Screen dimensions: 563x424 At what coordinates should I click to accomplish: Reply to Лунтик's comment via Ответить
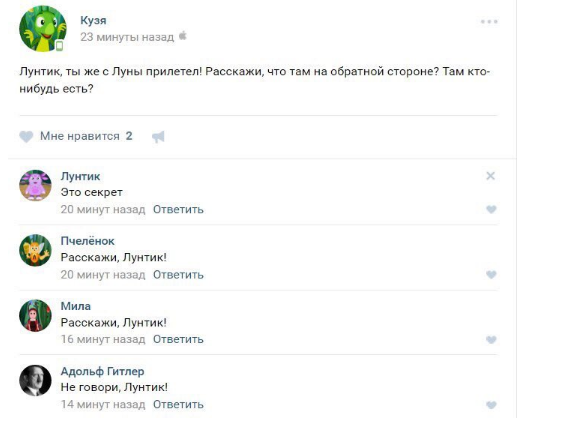pos(178,209)
